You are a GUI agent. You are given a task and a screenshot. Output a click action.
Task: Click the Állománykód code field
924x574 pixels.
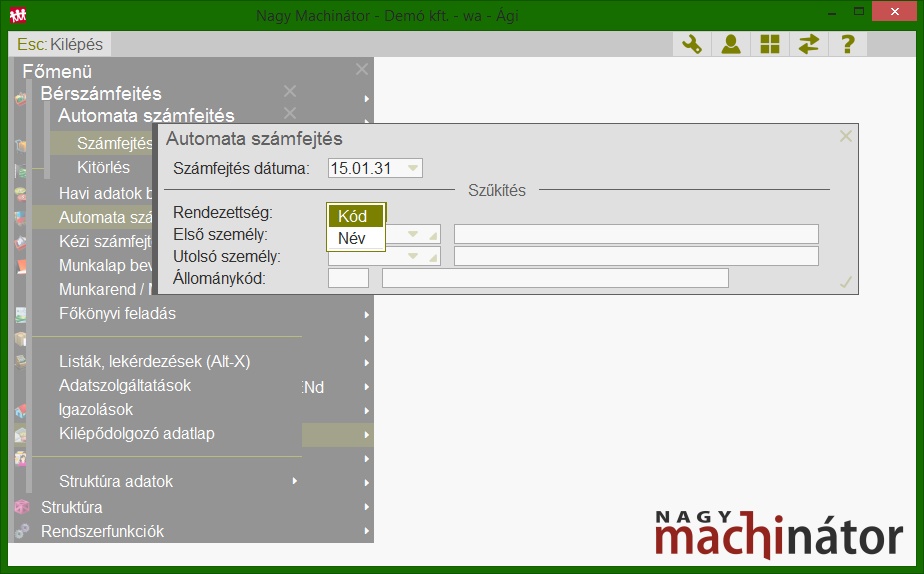[x=348, y=278]
